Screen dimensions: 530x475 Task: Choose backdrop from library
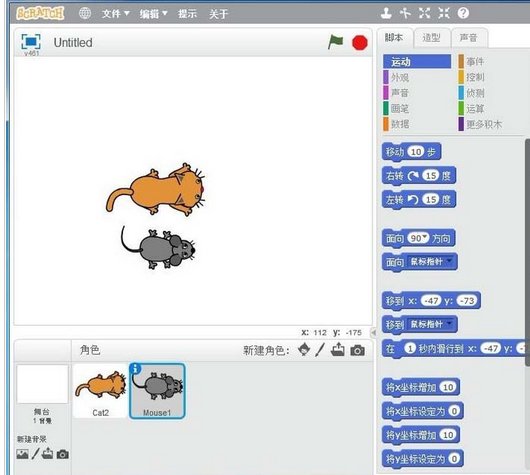click(x=22, y=454)
